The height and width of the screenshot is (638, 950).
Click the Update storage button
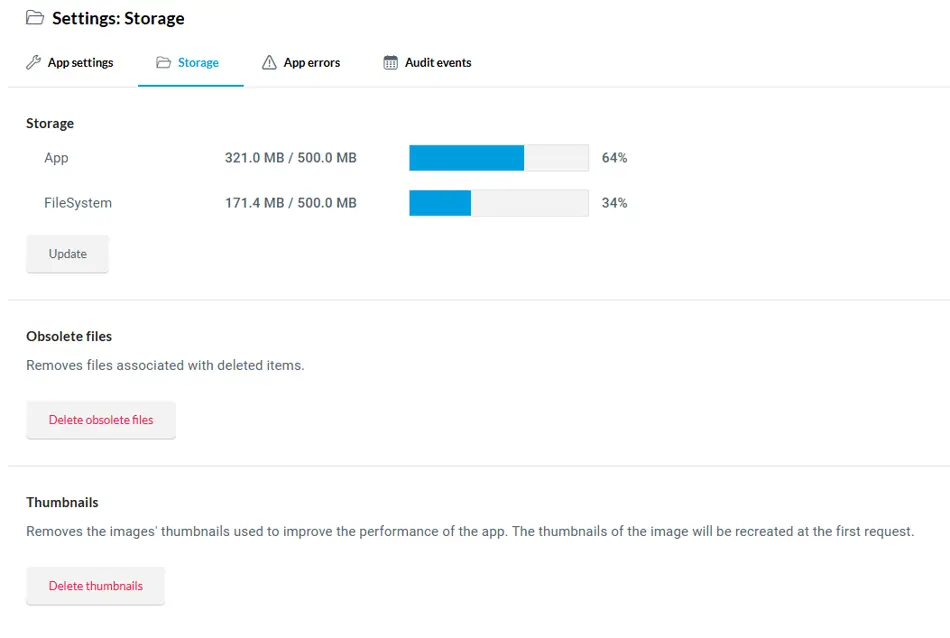67,254
